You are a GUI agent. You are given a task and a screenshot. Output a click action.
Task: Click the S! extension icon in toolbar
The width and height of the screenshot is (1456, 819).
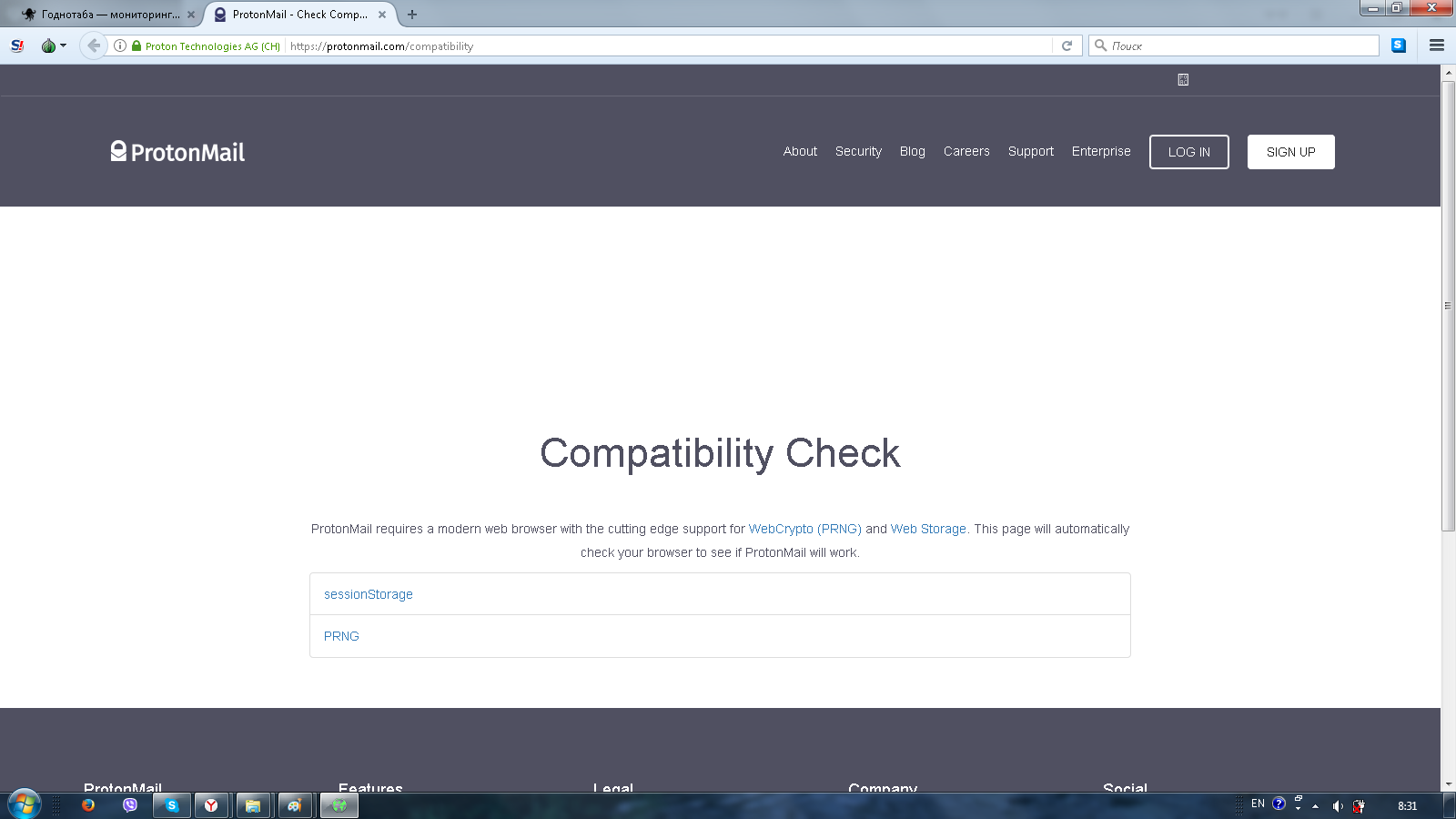tap(17, 45)
